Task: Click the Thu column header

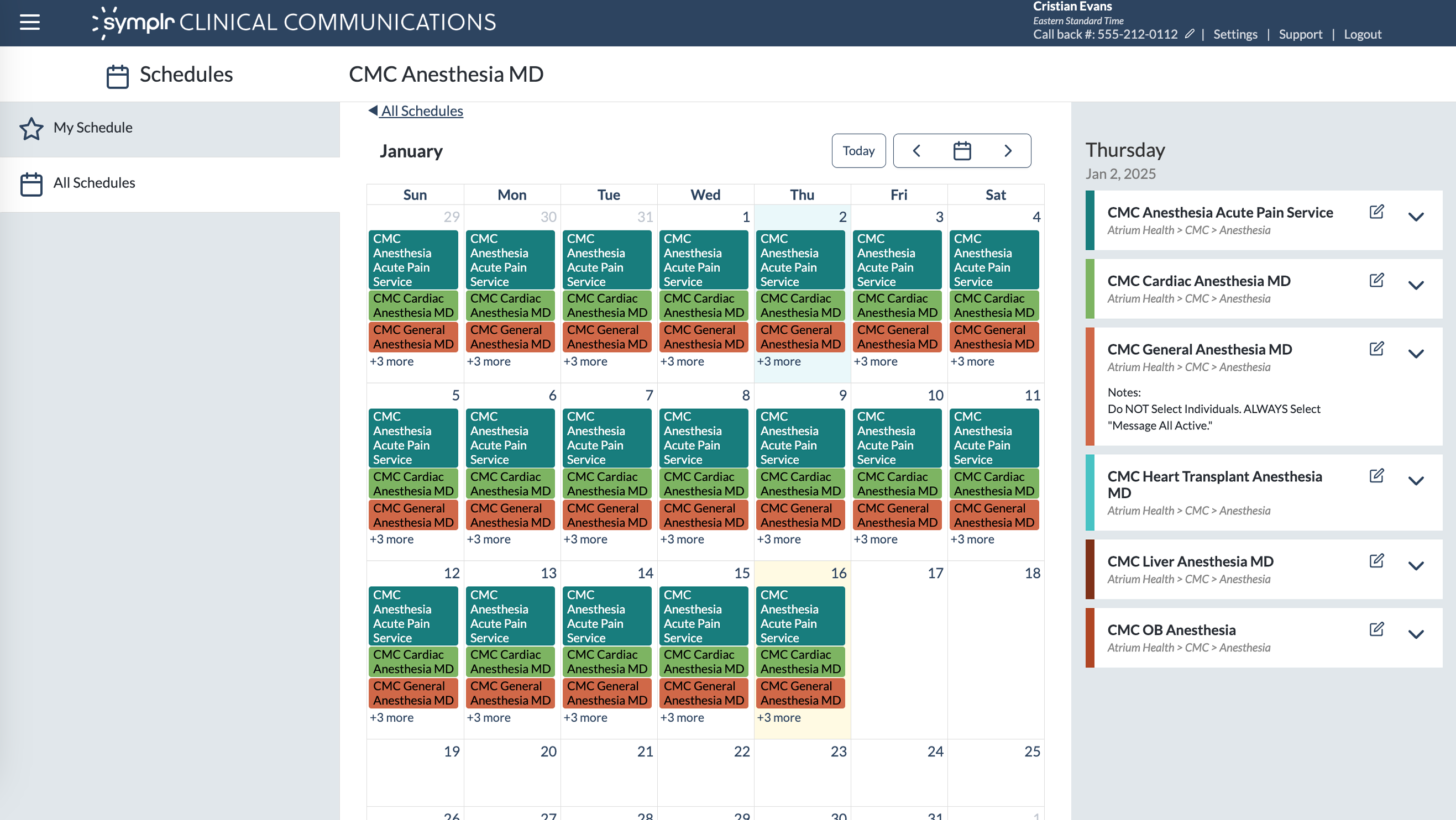Action: (x=802, y=195)
